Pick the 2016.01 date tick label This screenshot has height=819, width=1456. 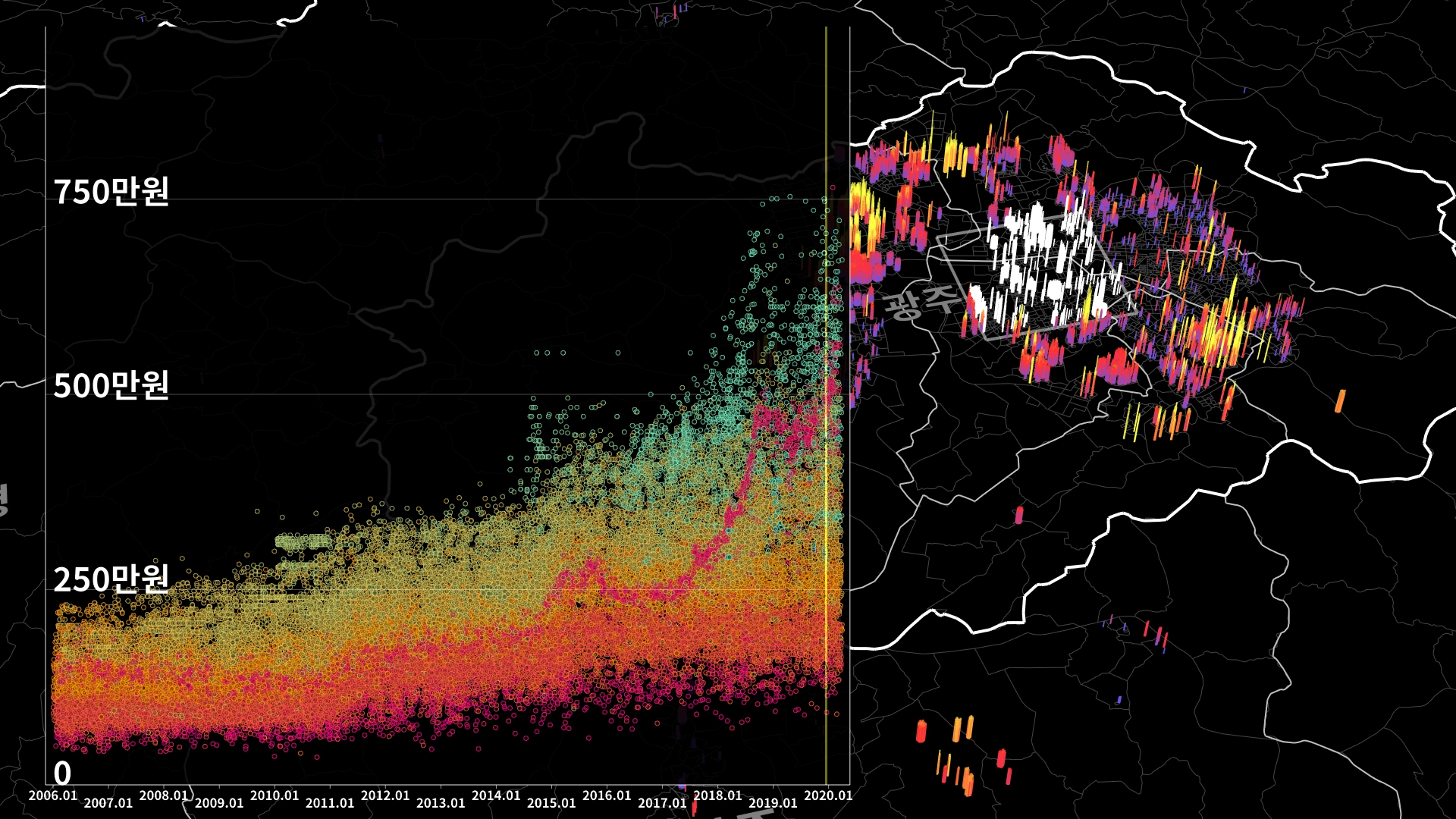tap(607, 795)
